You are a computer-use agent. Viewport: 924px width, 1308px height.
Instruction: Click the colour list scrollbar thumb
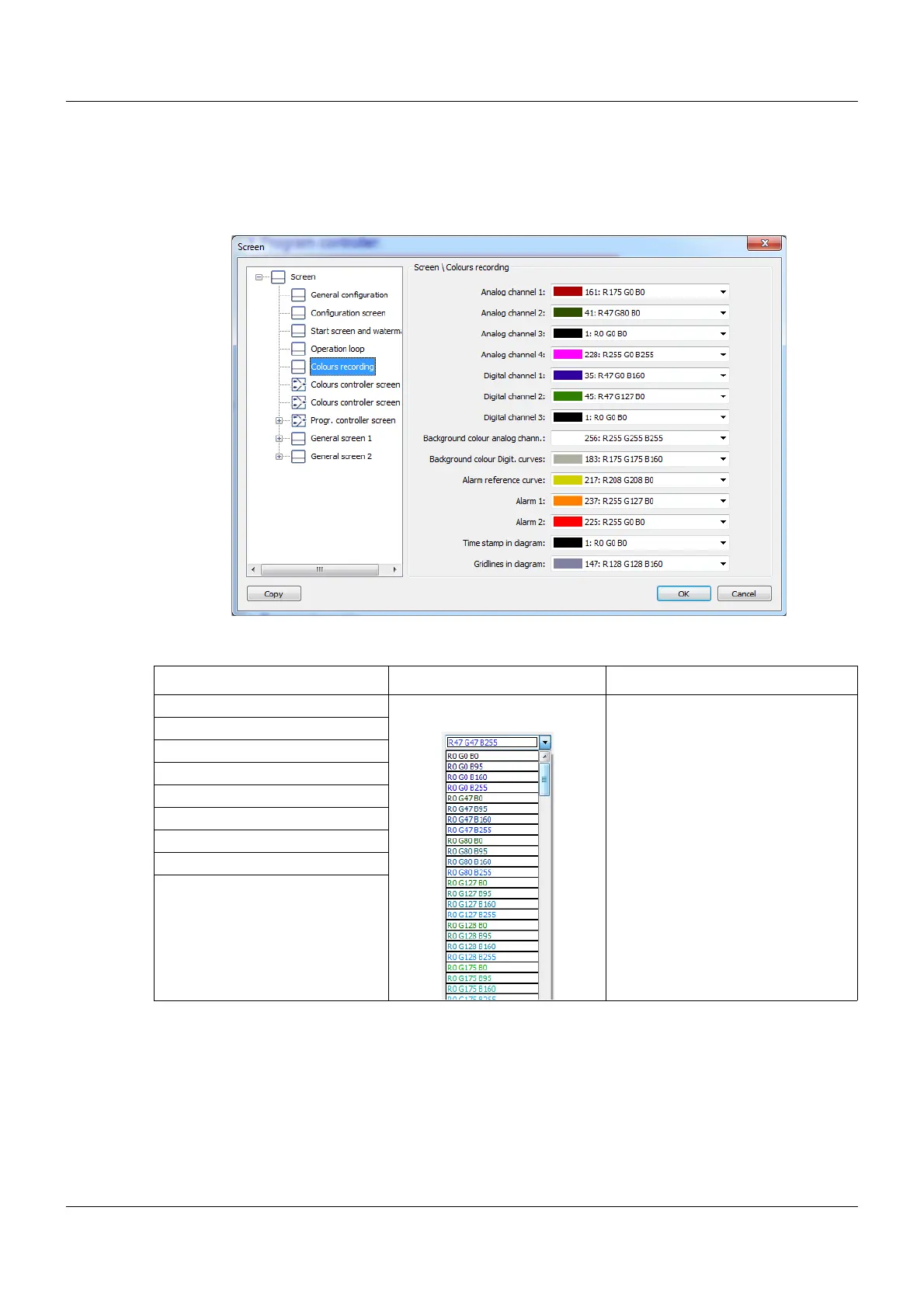(545, 779)
